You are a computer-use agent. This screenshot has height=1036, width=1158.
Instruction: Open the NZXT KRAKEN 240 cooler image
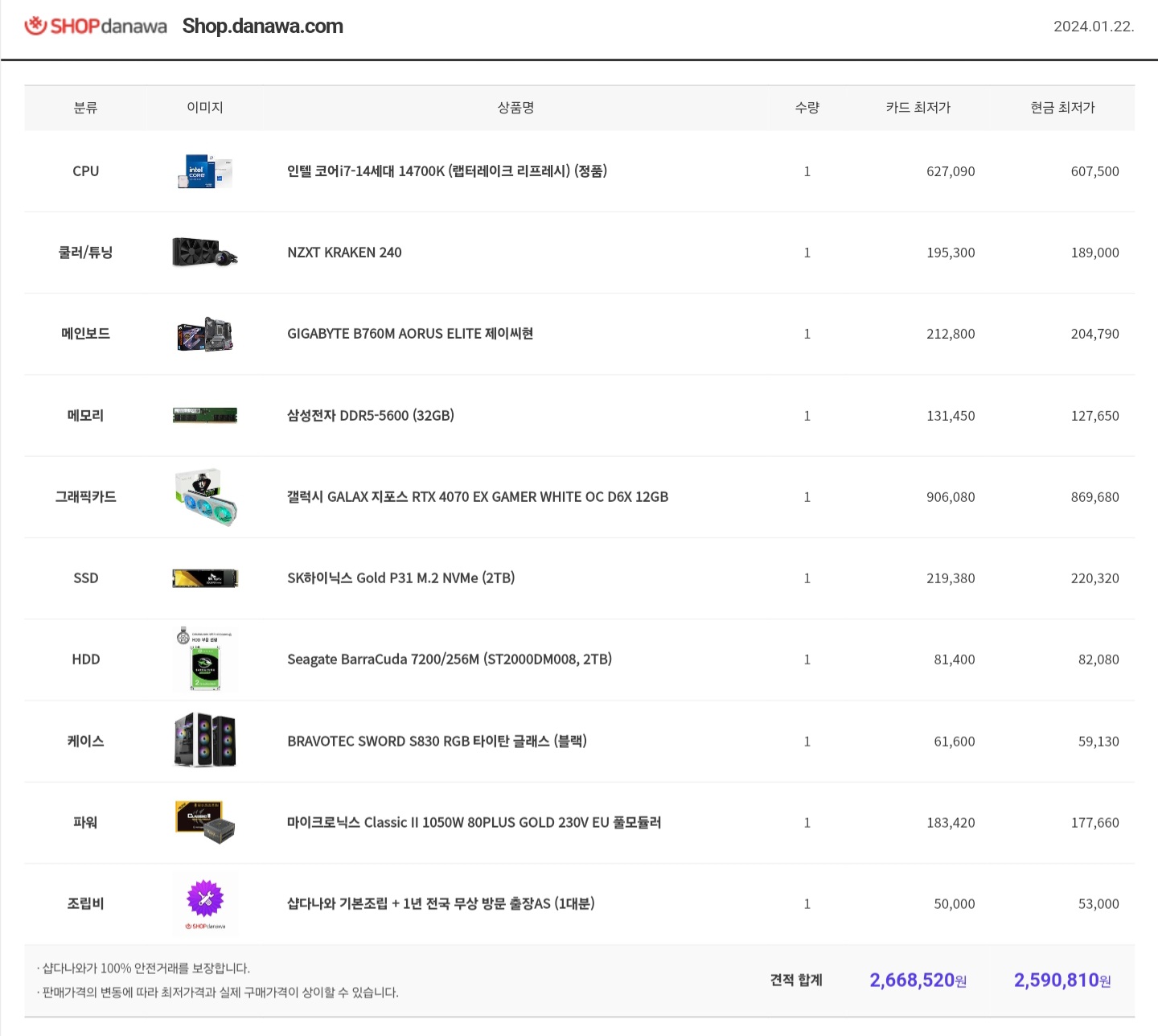pos(205,253)
